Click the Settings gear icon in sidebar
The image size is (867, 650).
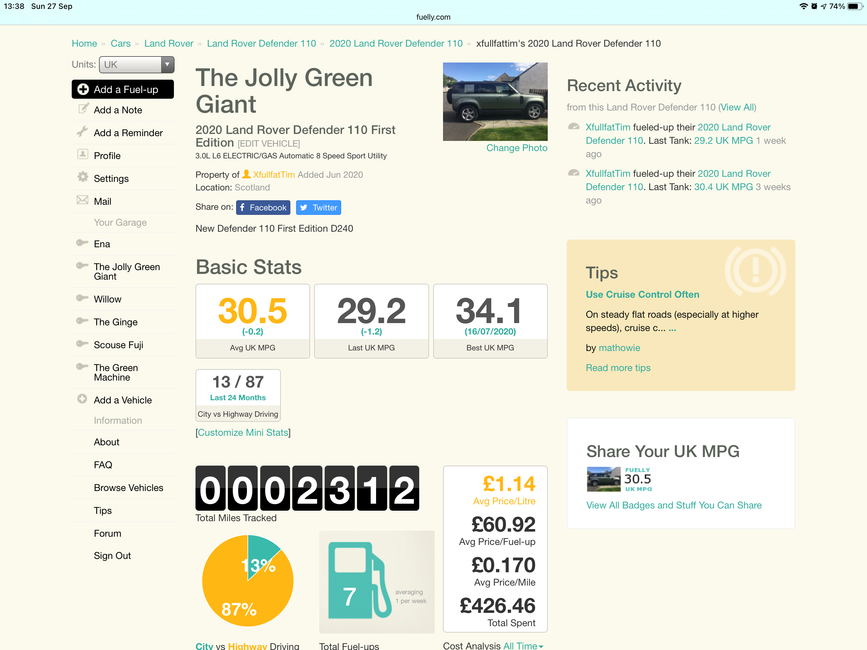pos(82,177)
